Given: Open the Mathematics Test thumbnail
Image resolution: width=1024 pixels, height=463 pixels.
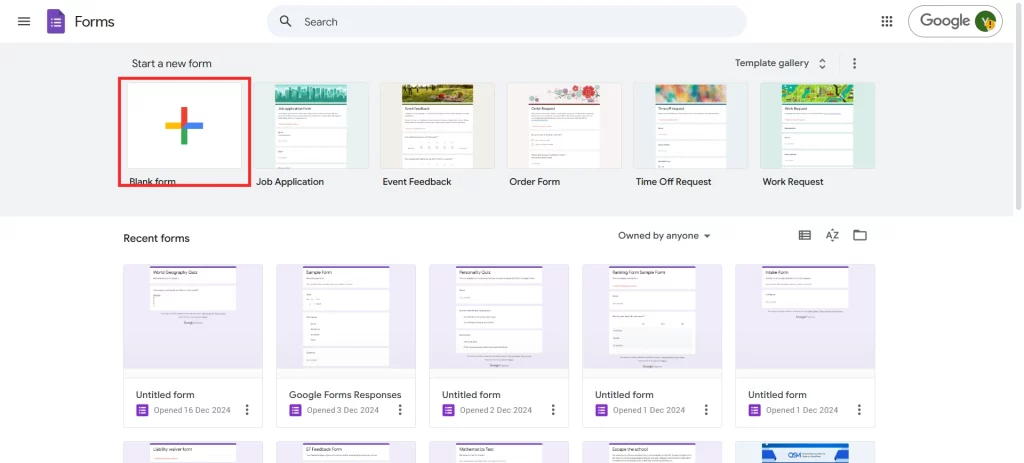Looking at the screenshot, I should (x=499, y=452).
